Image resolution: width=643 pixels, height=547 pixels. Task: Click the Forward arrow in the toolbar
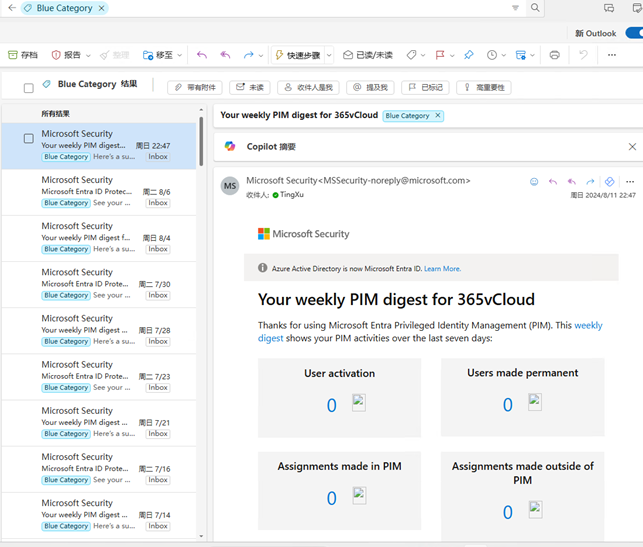pos(248,55)
